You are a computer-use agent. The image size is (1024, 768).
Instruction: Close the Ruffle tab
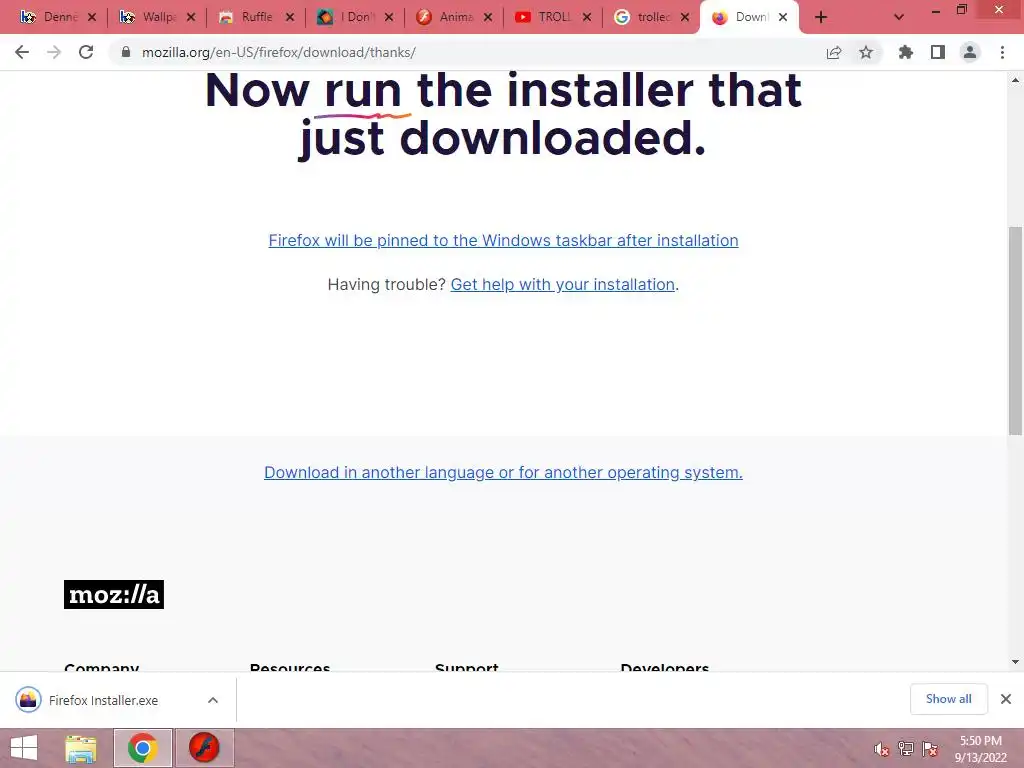290,18
